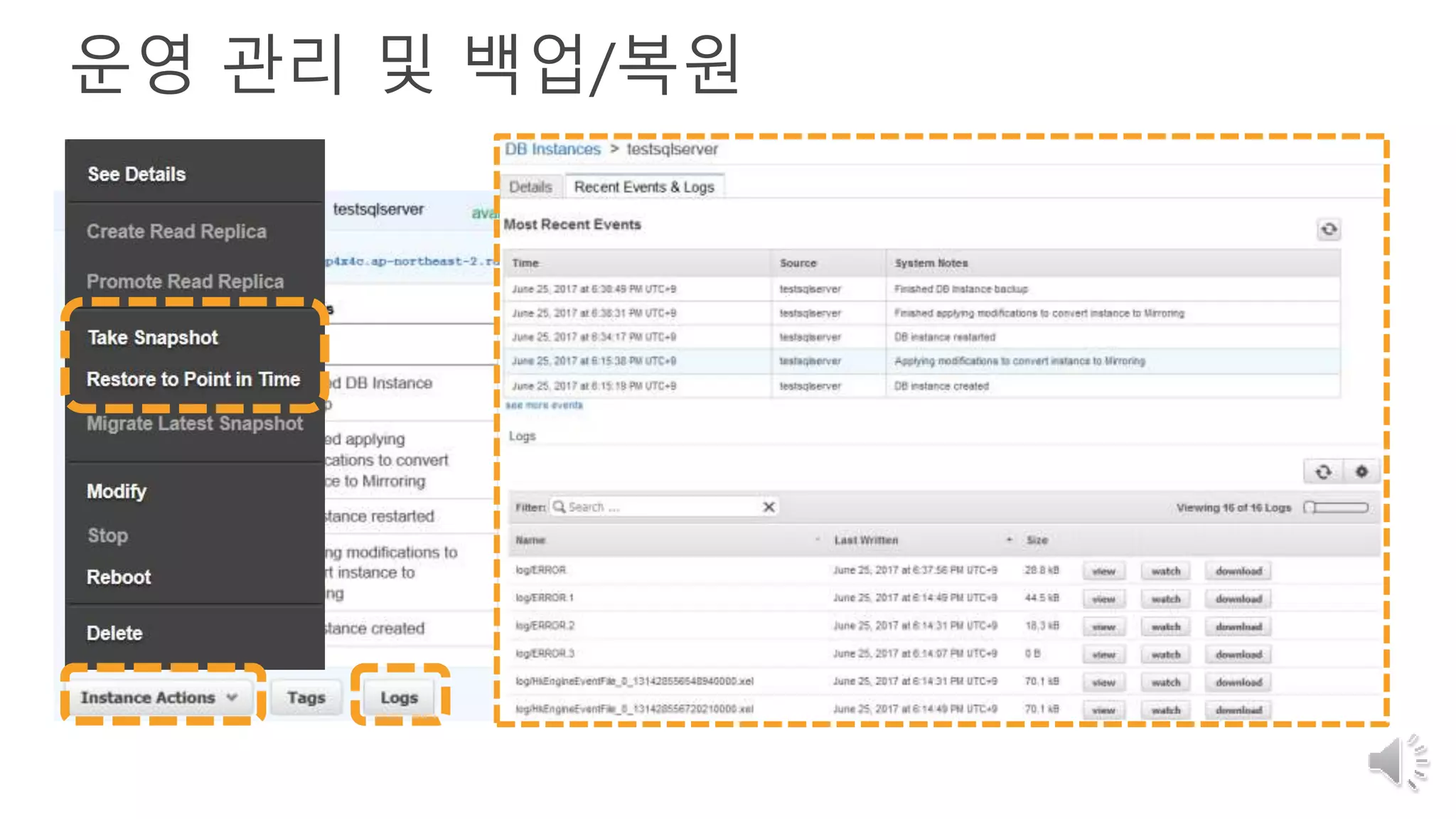Click the Logs refresh icon

pyautogui.click(x=1322, y=471)
